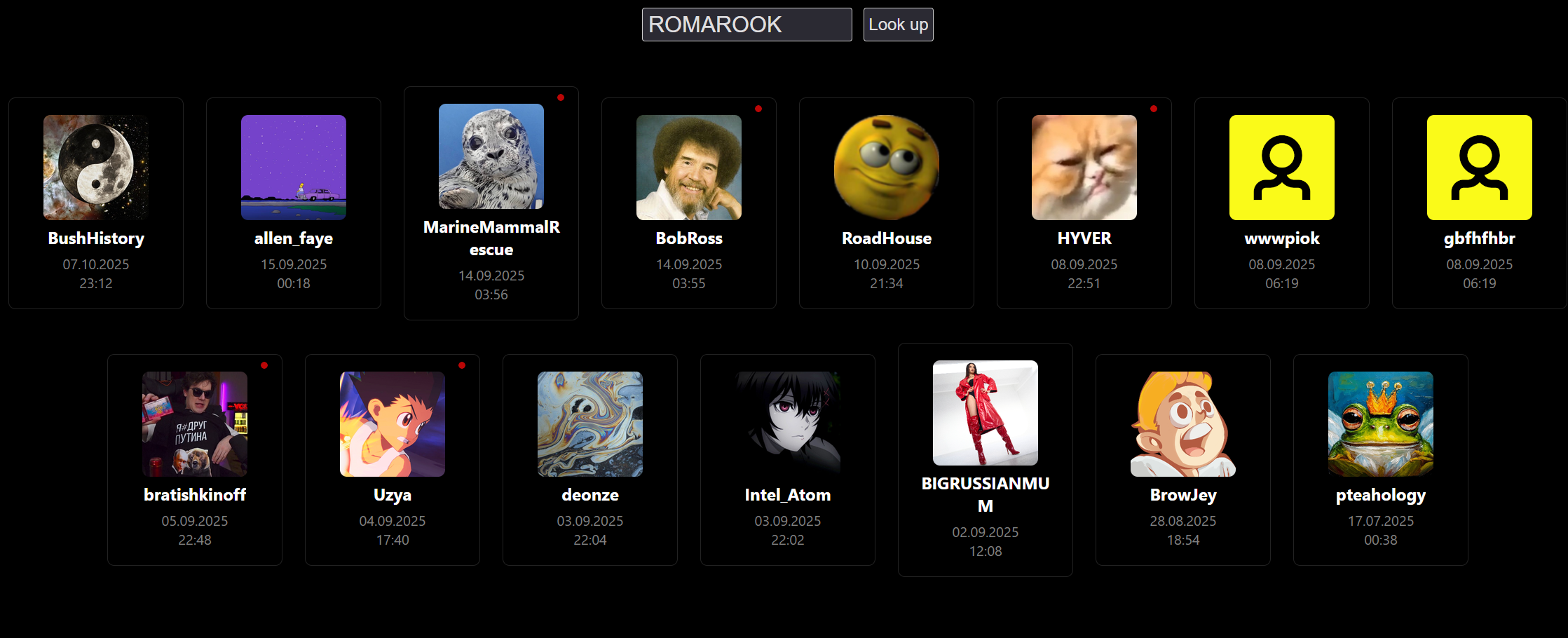Select HYVER grumpy cat avatar
Viewport: 1568px width, 638px height.
tap(1084, 168)
